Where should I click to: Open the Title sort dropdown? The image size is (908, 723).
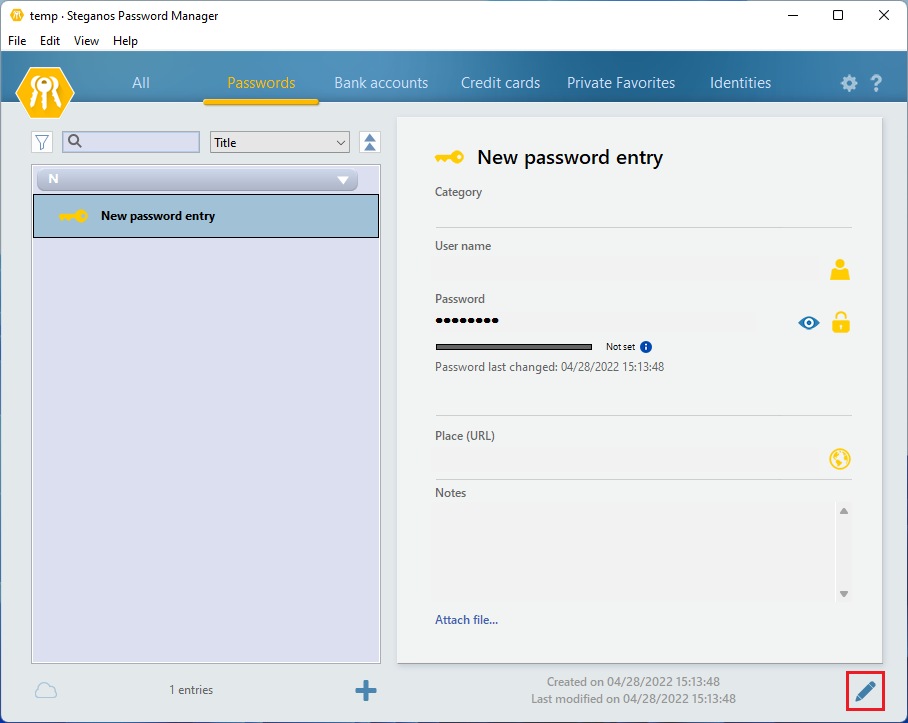pos(279,143)
